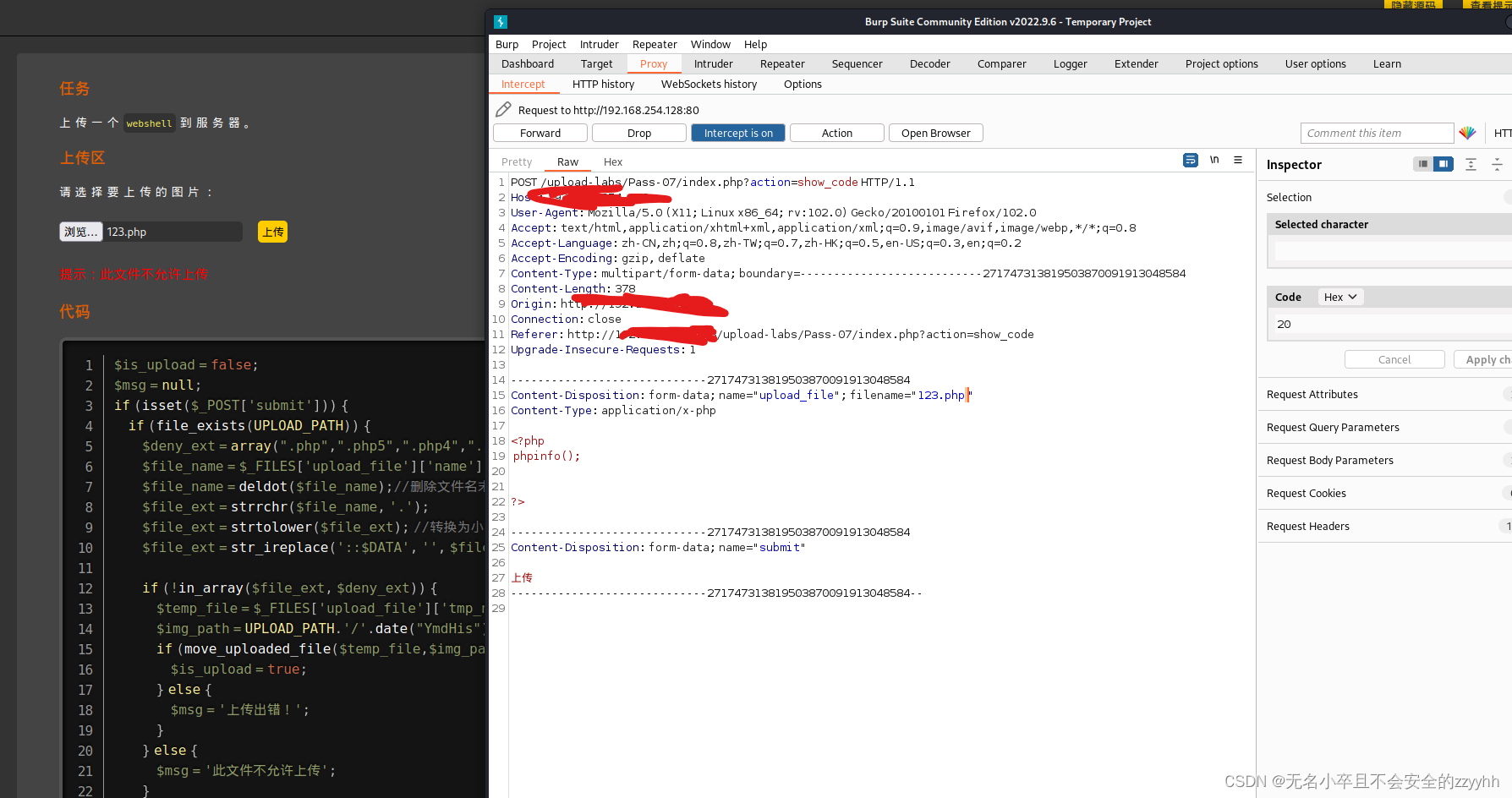The height and width of the screenshot is (798, 1512).
Task: Open the Window menu
Action: point(710,44)
